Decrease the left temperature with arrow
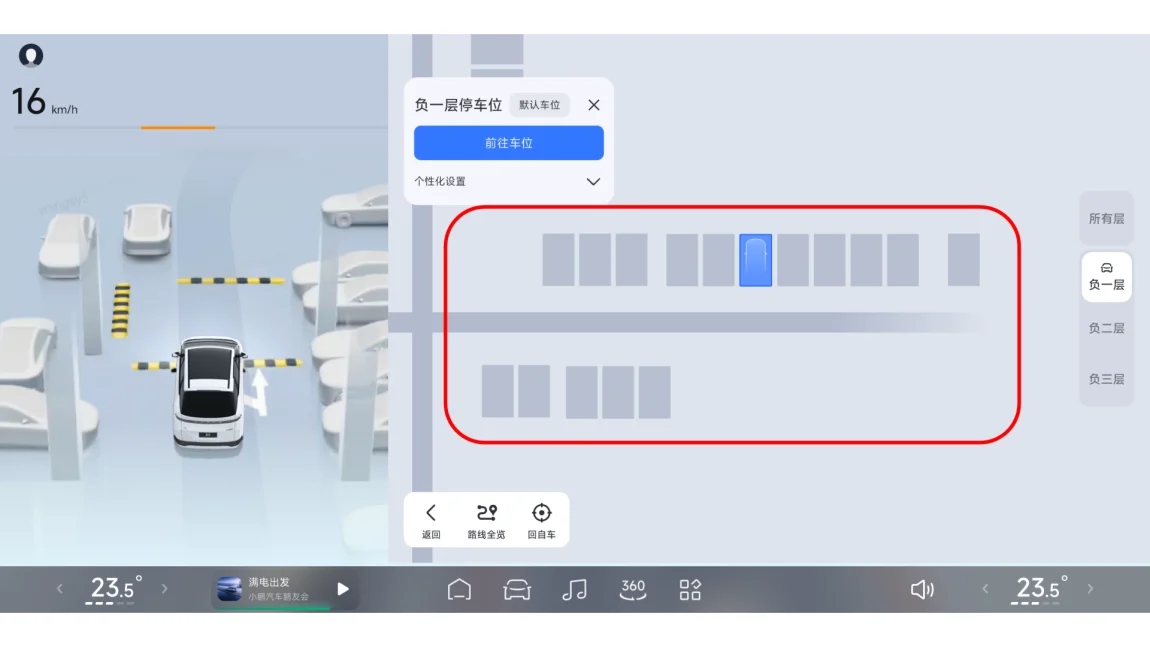The image size is (1150, 647). (x=60, y=589)
